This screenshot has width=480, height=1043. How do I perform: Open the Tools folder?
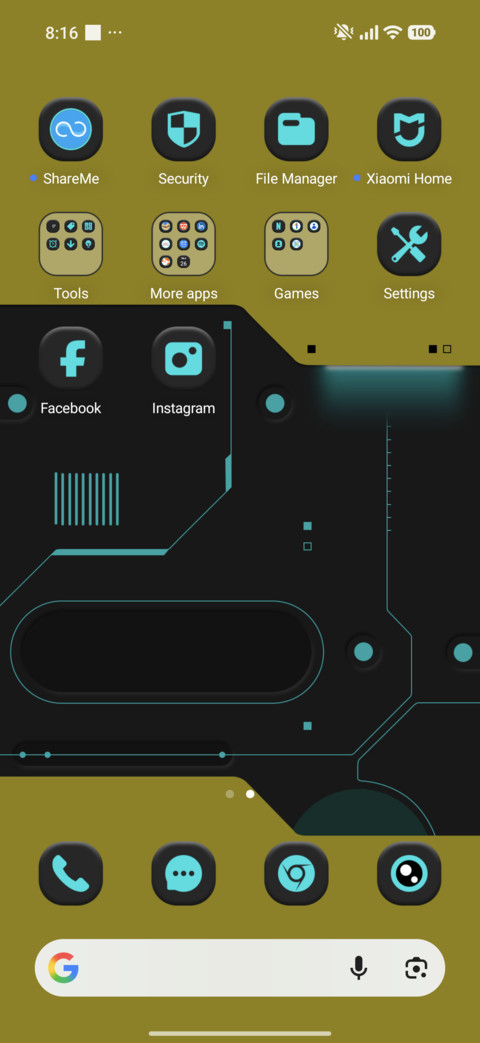70,244
